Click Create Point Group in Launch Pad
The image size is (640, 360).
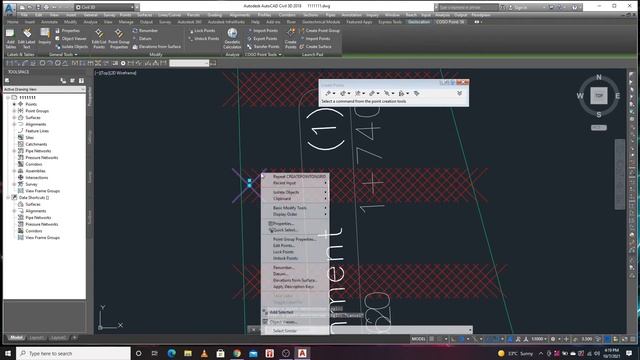pos(320,31)
